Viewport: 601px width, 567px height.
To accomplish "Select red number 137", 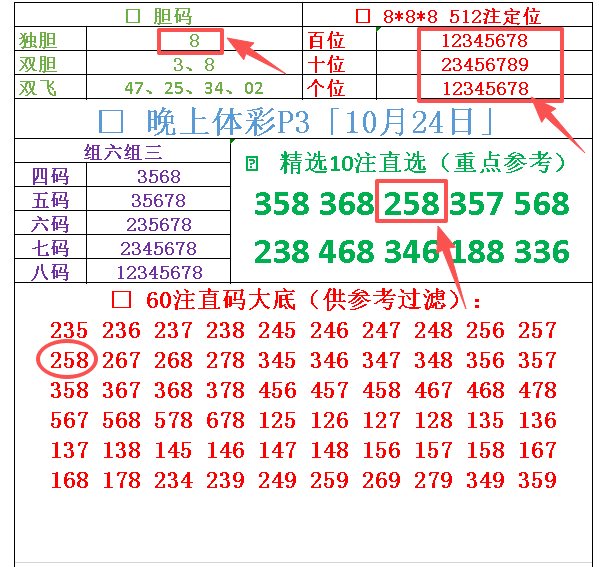I will tap(69, 450).
